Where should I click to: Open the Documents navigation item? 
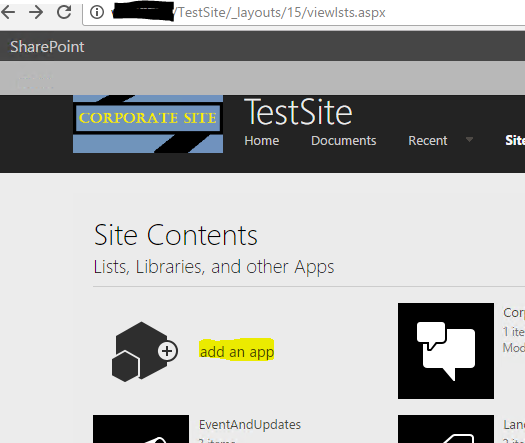[344, 141]
